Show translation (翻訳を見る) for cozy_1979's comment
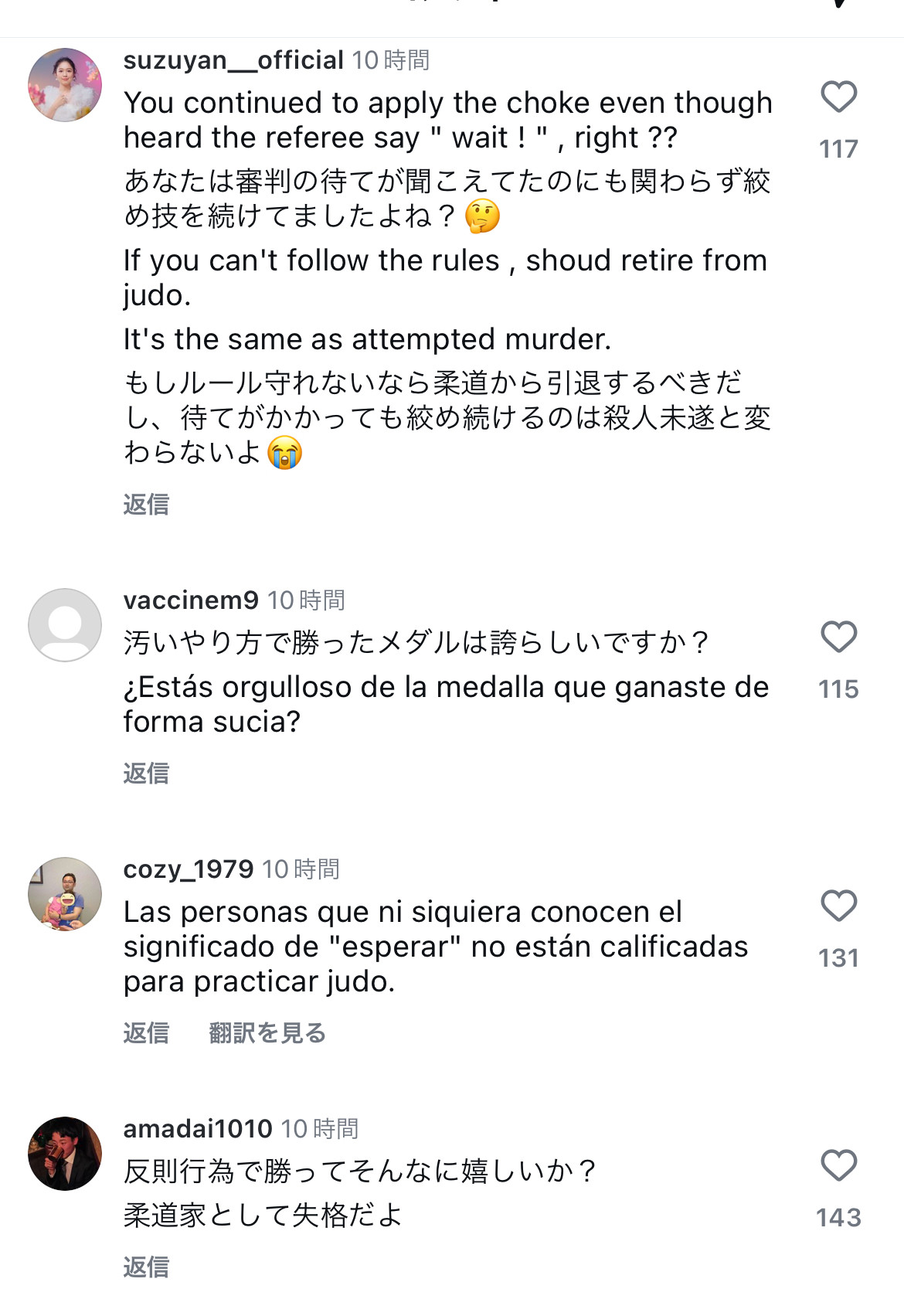This screenshot has width=904, height=1316. tap(267, 1033)
